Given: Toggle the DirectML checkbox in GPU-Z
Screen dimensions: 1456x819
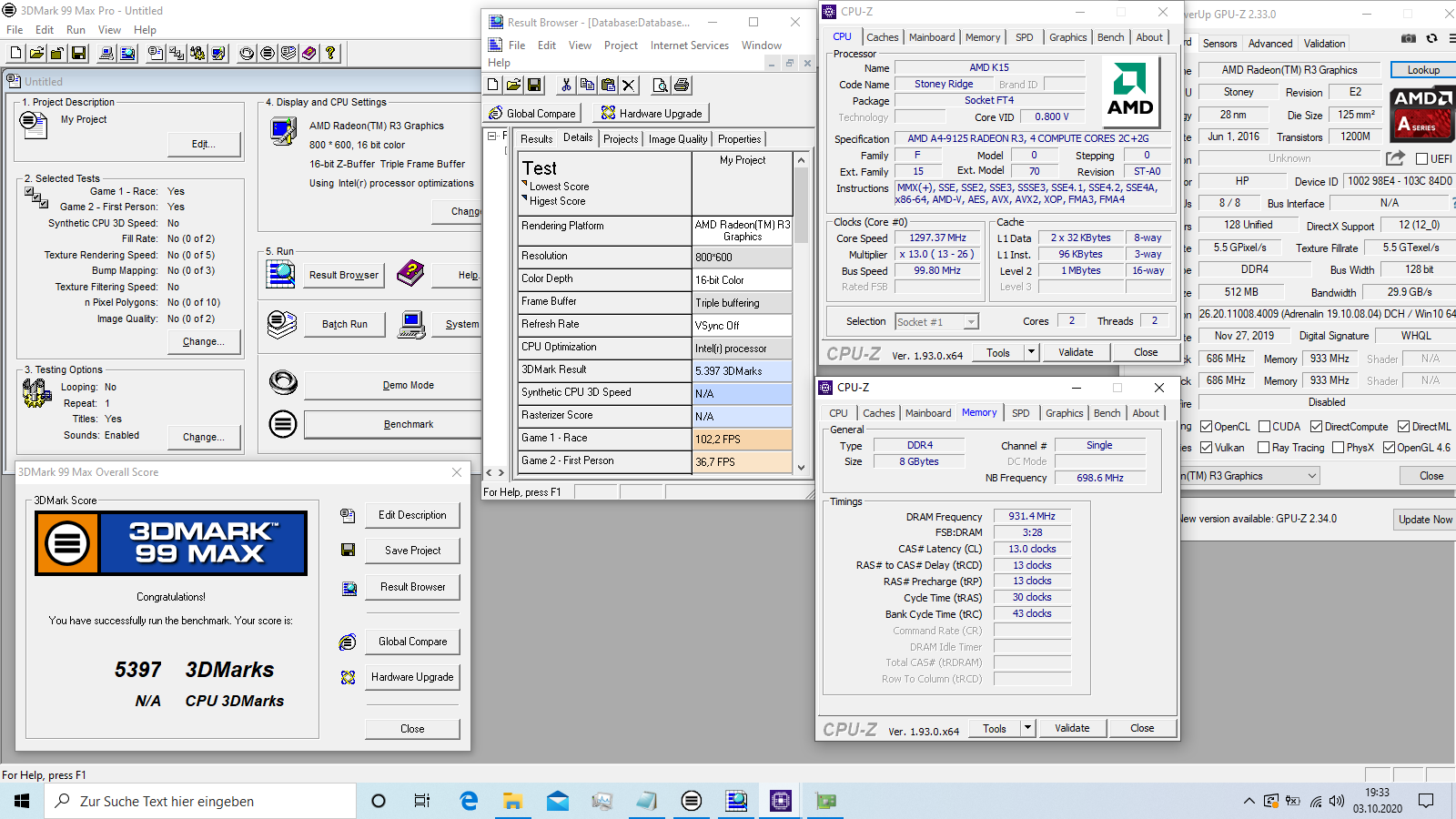Looking at the screenshot, I should (x=1403, y=427).
